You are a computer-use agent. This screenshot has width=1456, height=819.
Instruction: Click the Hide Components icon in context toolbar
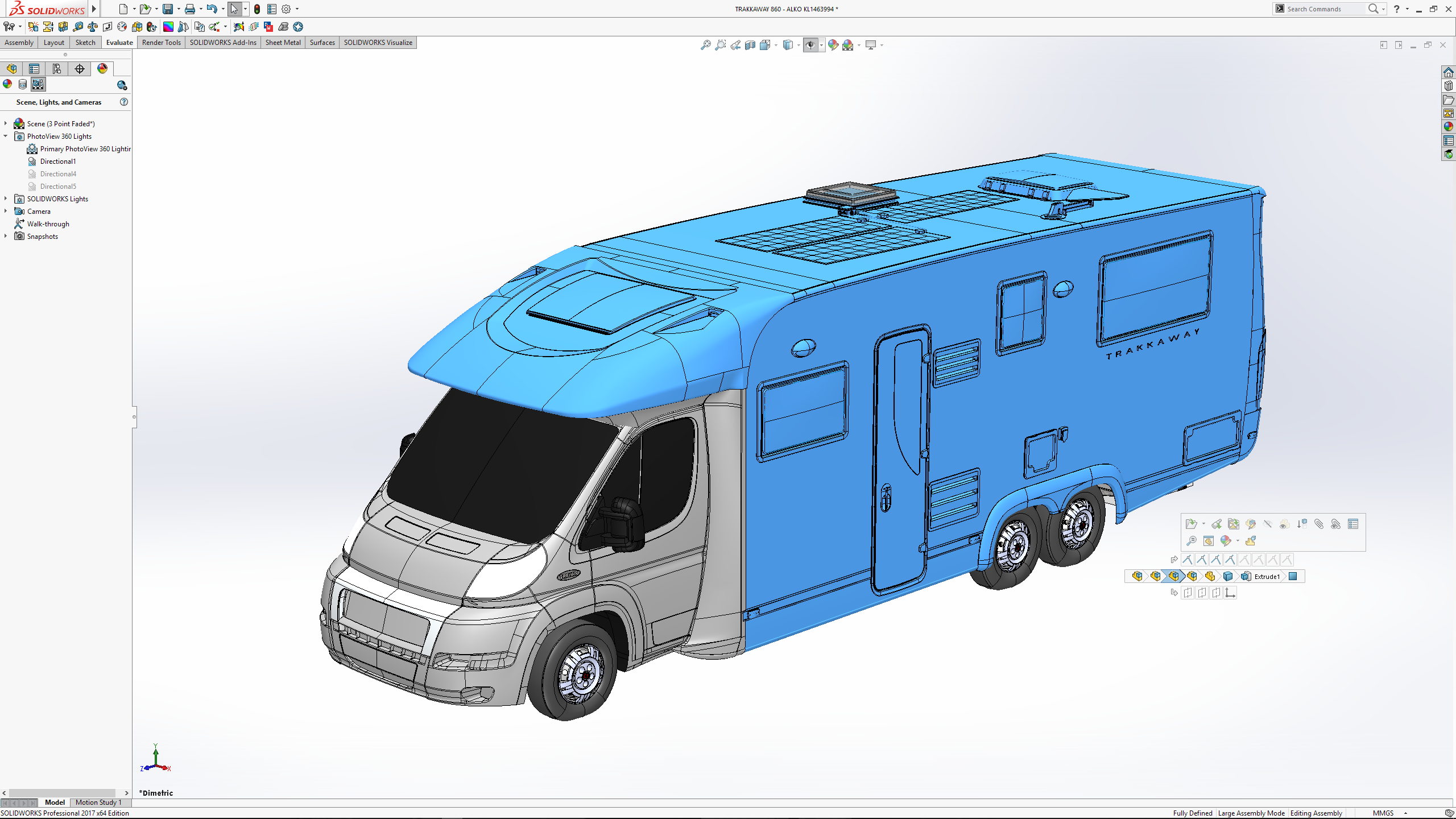[x=1267, y=524]
